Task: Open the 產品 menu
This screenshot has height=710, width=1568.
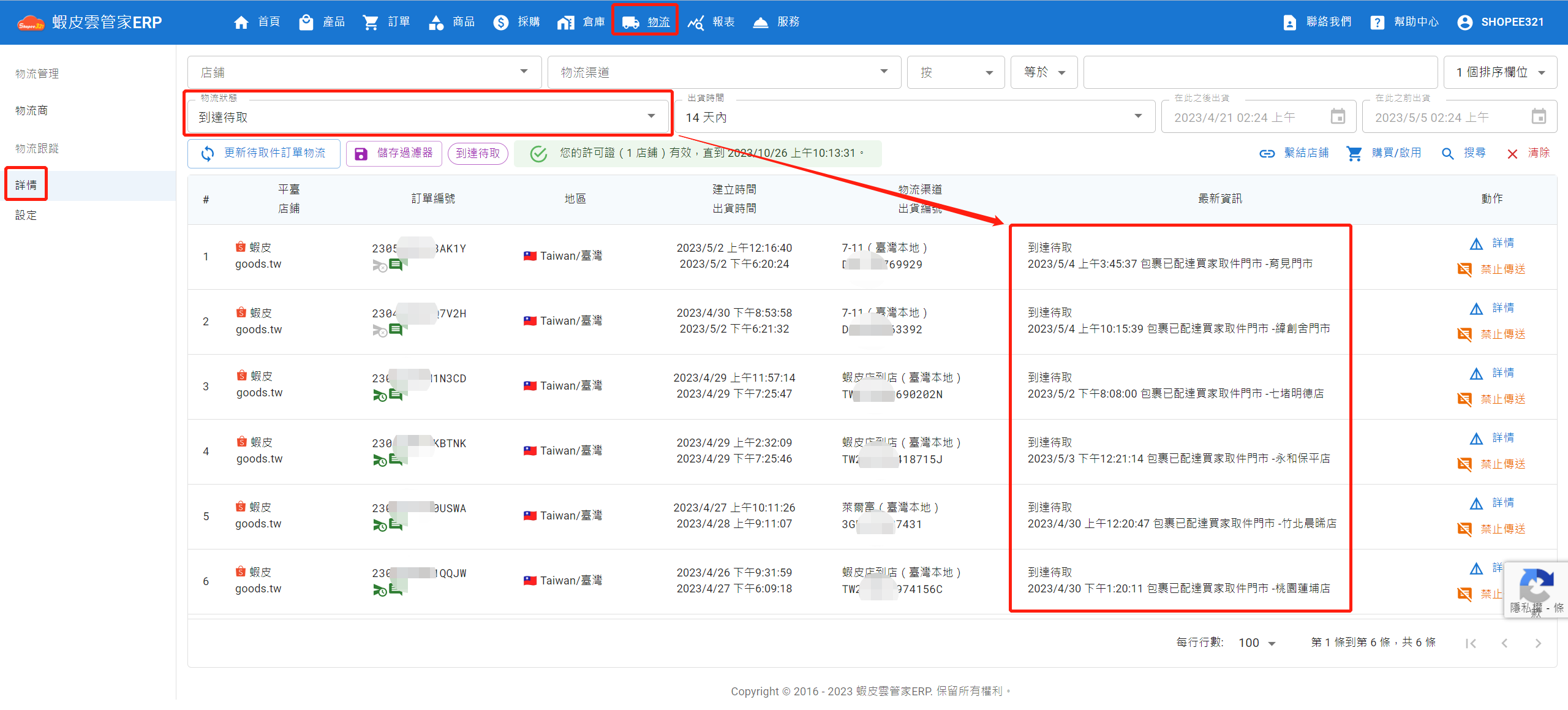Action: 322,22
